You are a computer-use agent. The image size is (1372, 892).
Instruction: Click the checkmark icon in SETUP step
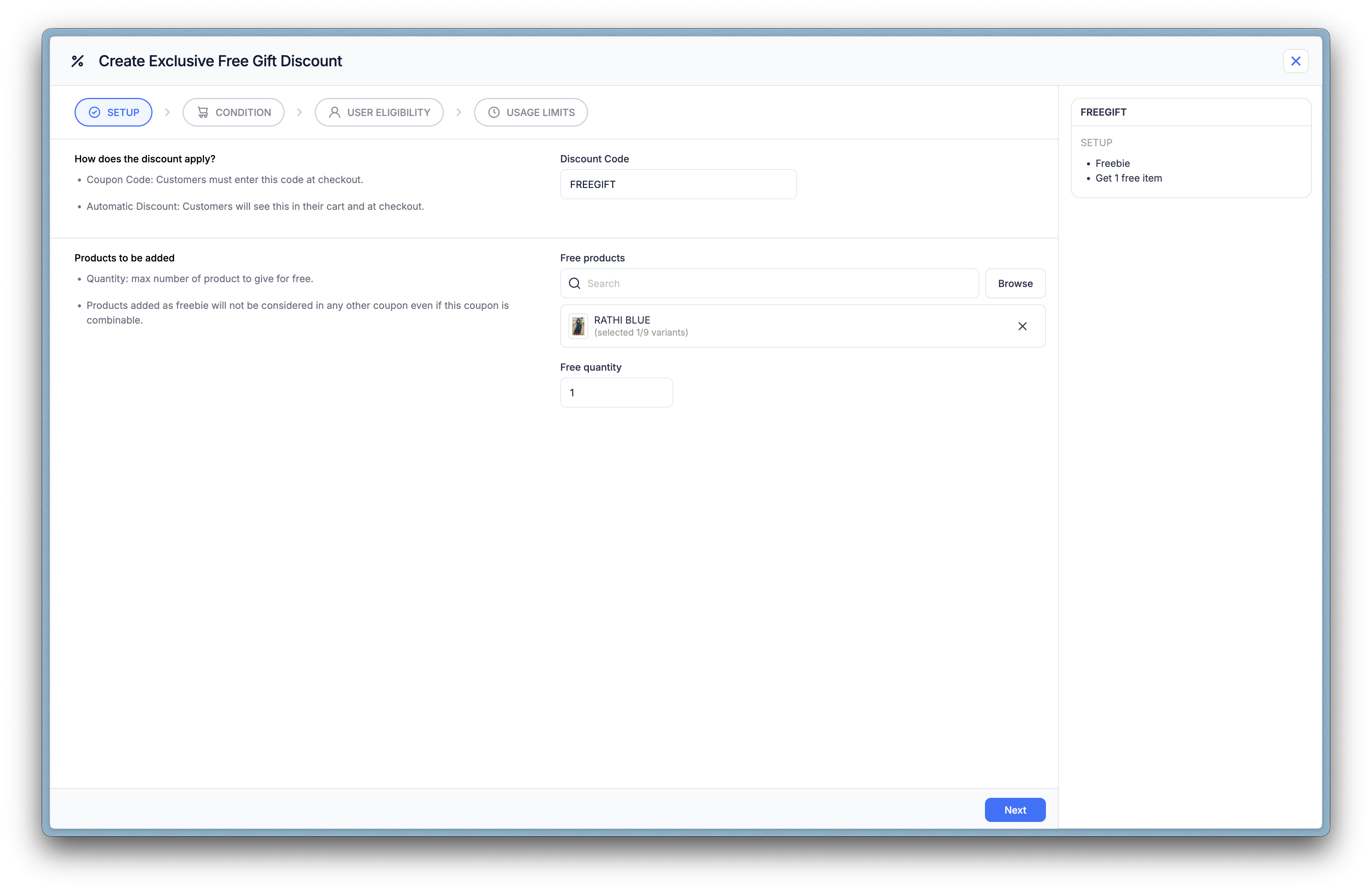pos(95,112)
